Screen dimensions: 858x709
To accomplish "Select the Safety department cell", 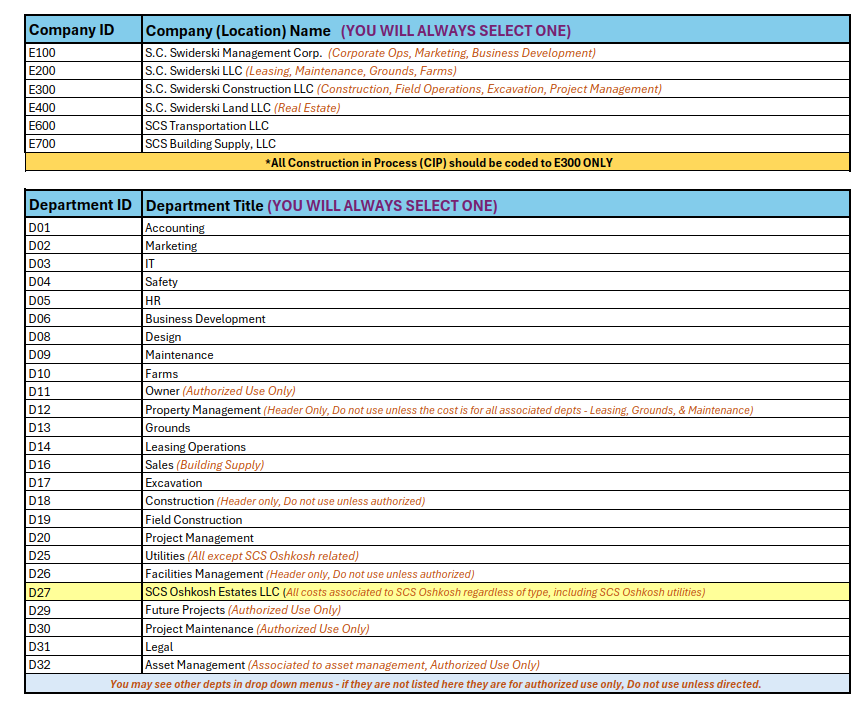I will 496,282.
